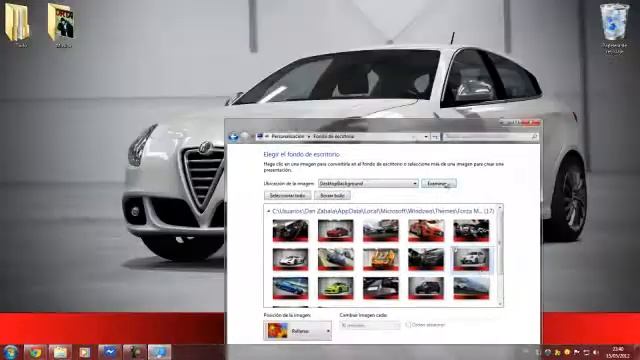Choose the white sports car wallpaper, row two
The height and width of the screenshot is (360, 640).
click(291, 259)
